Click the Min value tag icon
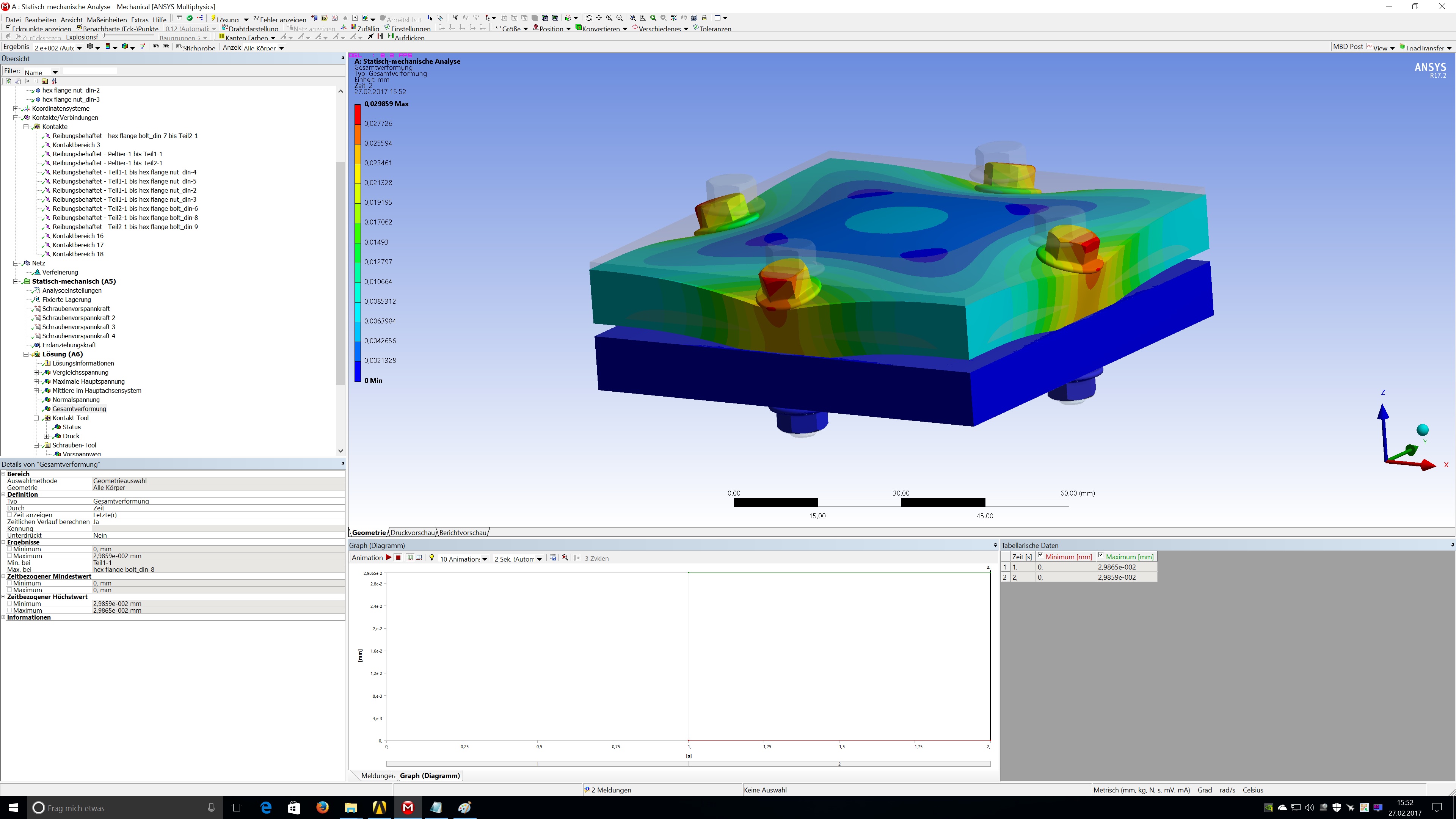 point(166,47)
